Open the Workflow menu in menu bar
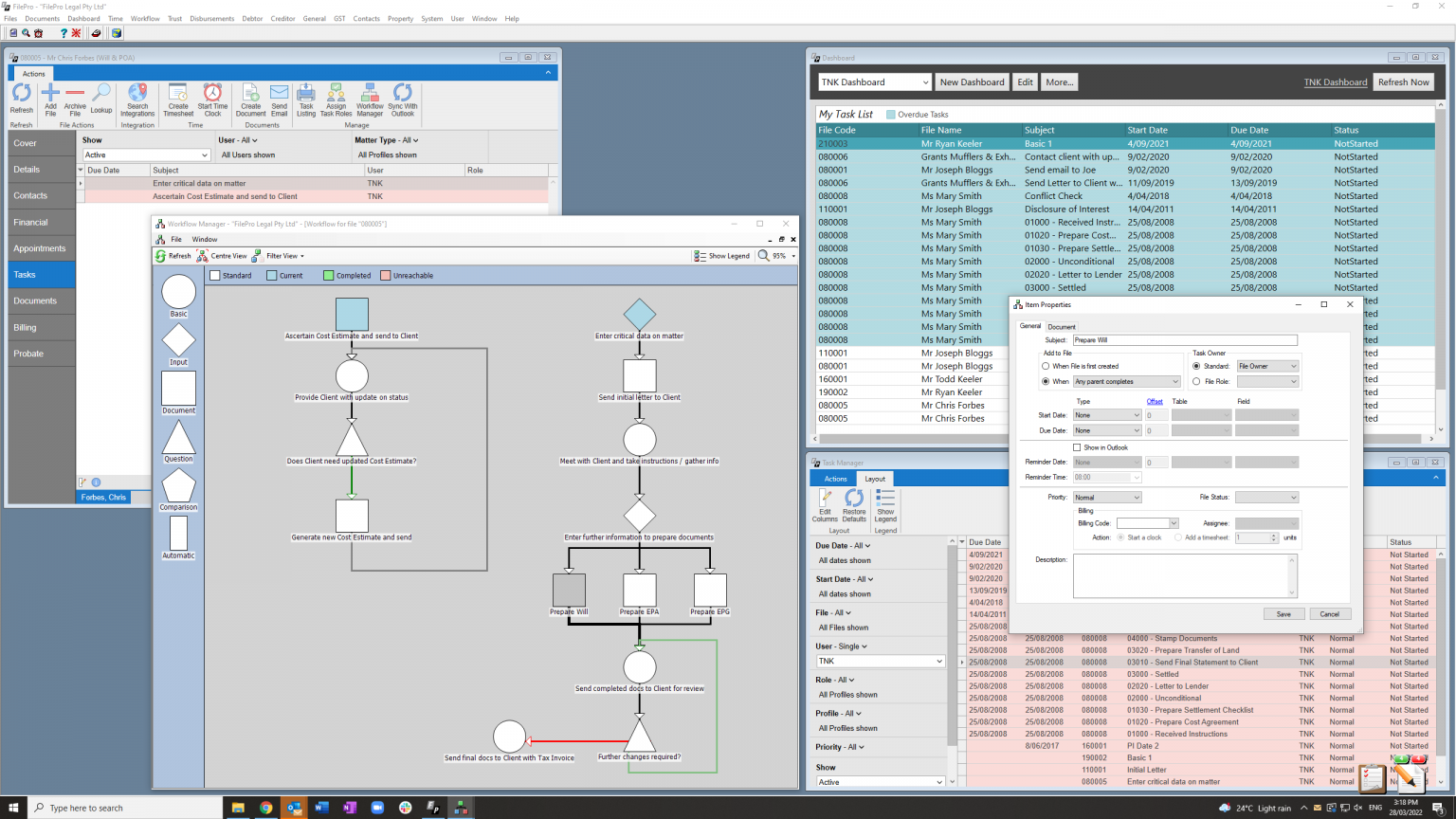The height and width of the screenshot is (819, 1456). pyautogui.click(x=144, y=18)
